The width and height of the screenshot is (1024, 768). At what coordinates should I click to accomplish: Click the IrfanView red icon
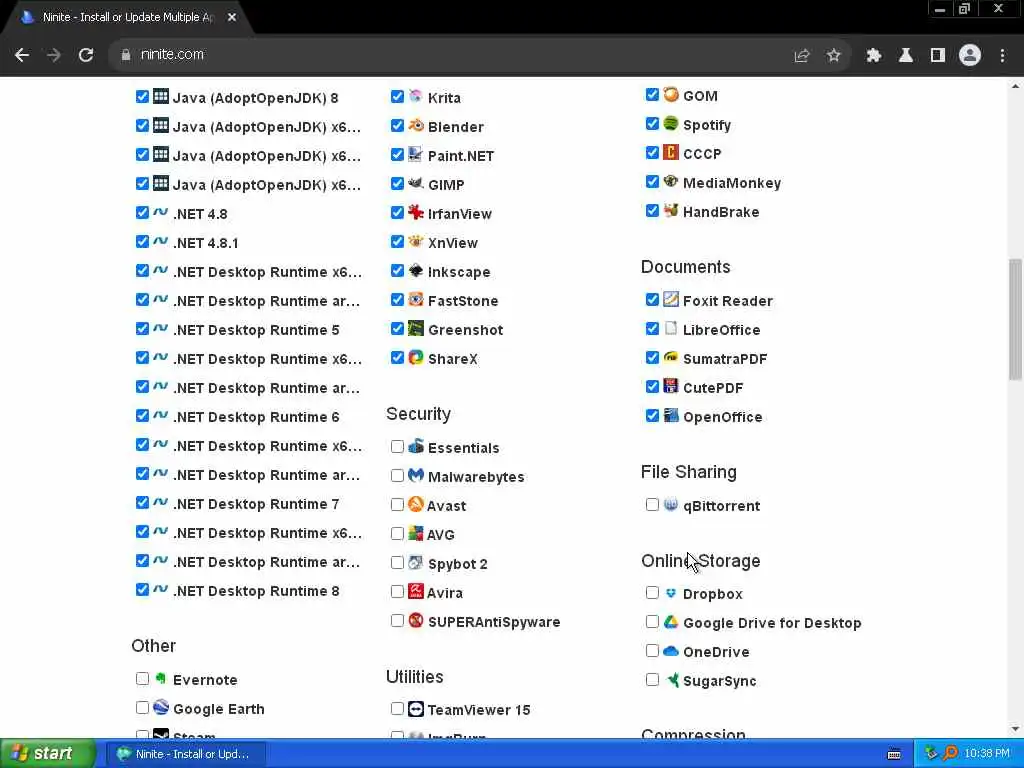pos(415,212)
